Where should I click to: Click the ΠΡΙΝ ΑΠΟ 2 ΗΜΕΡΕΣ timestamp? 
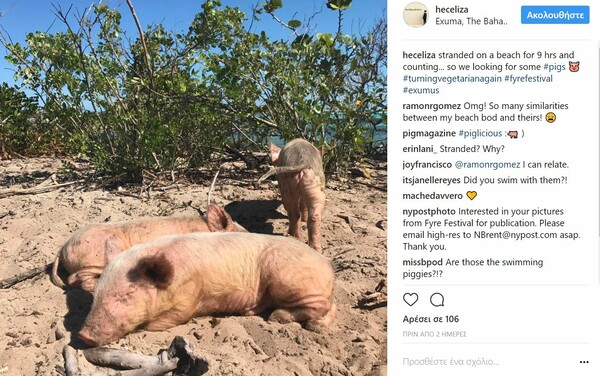click(434, 334)
